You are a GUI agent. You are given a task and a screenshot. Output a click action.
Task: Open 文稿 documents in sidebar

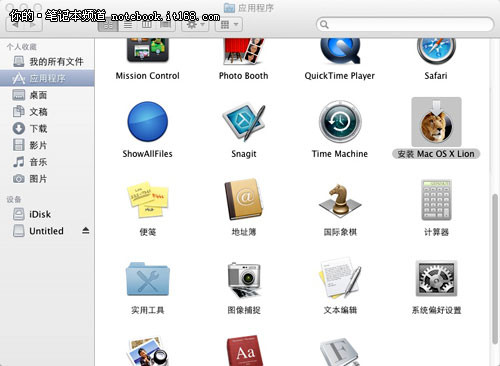click(x=47, y=112)
